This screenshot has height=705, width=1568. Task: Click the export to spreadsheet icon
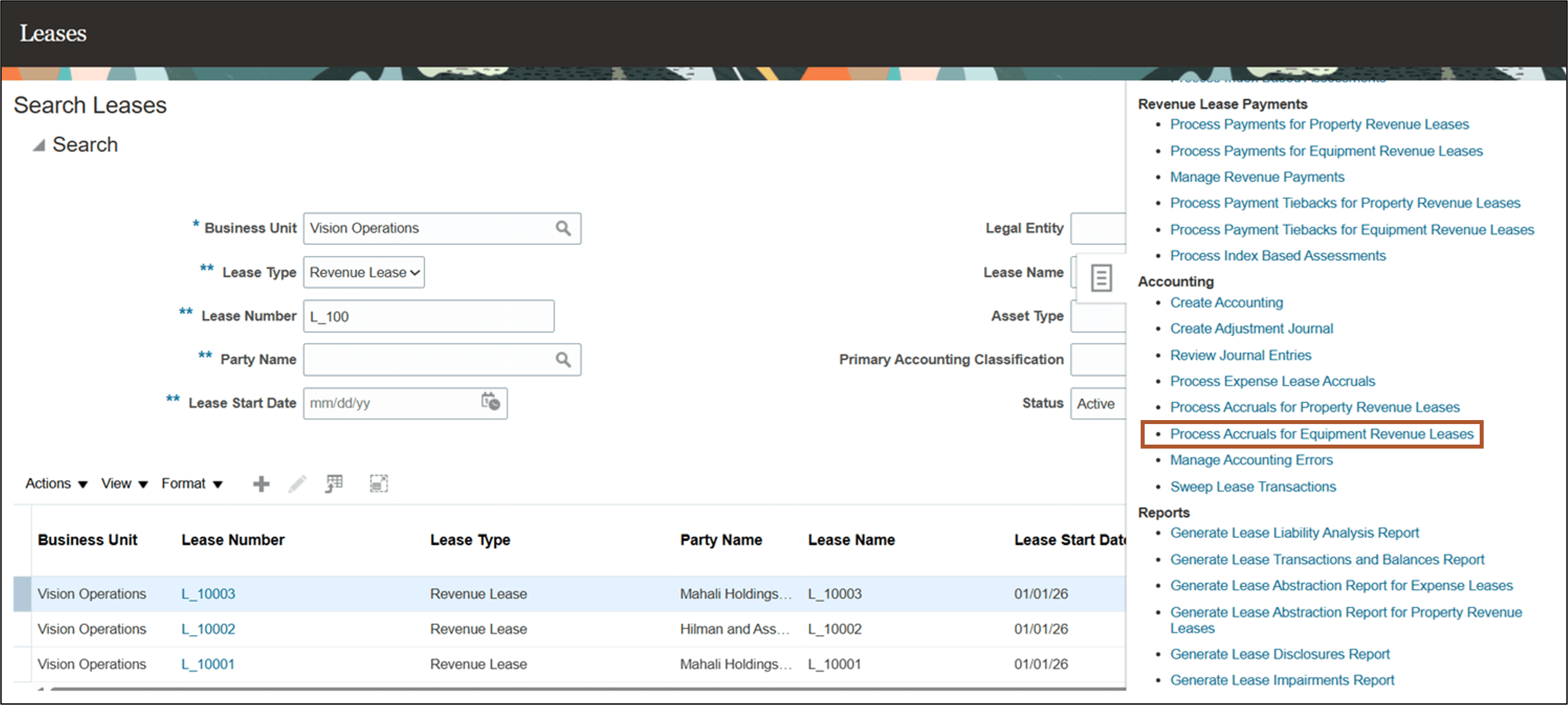pos(334,483)
